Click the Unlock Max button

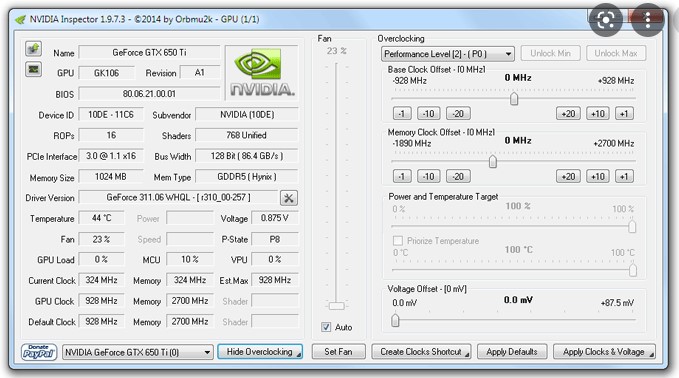pos(616,53)
